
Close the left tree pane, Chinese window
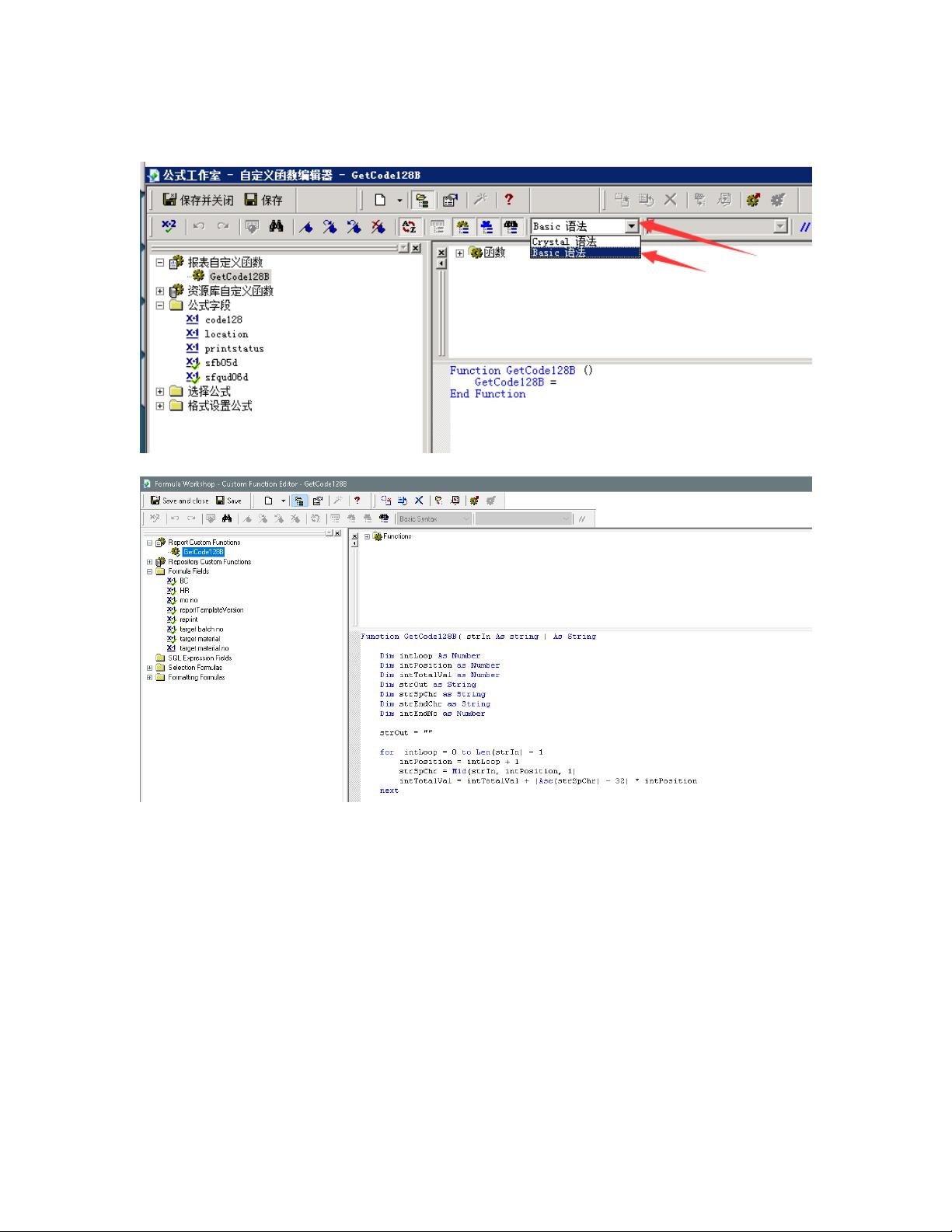(x=416, y=248)
